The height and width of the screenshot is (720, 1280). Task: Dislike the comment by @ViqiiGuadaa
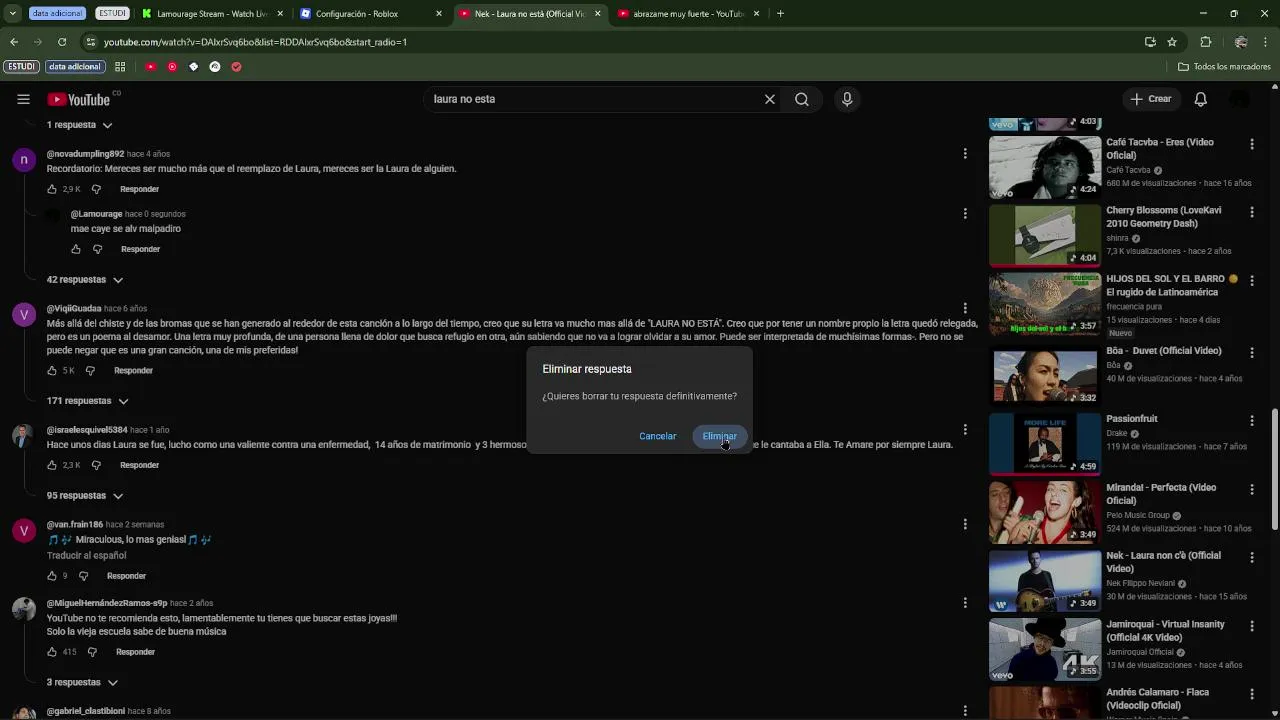90,371
